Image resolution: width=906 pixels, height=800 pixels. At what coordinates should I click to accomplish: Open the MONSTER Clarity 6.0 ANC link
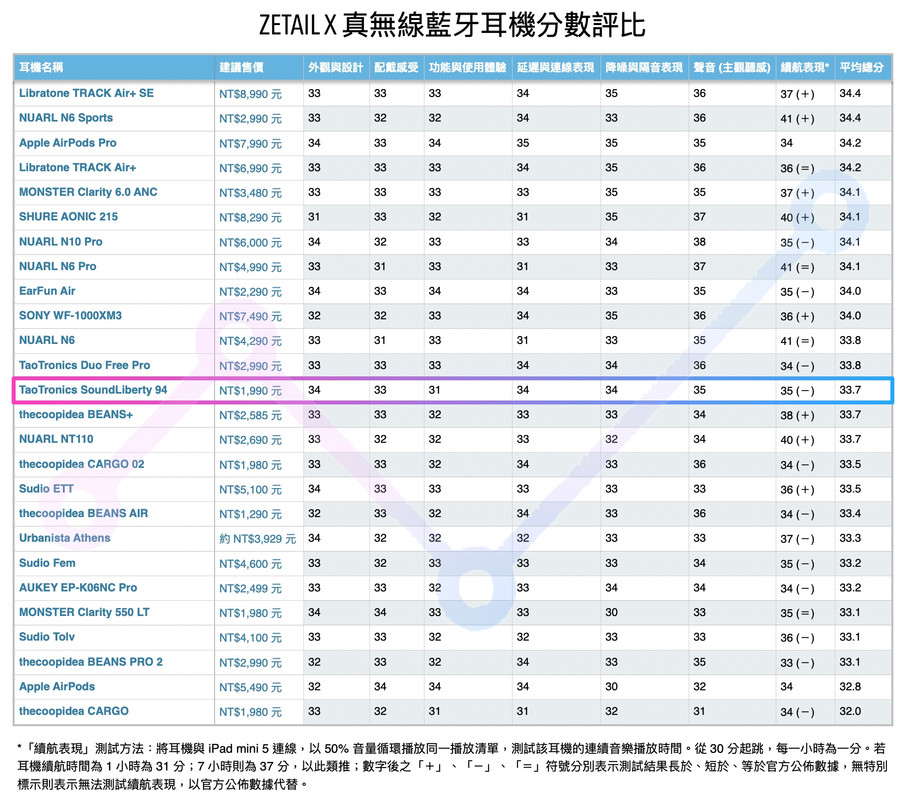88,192
